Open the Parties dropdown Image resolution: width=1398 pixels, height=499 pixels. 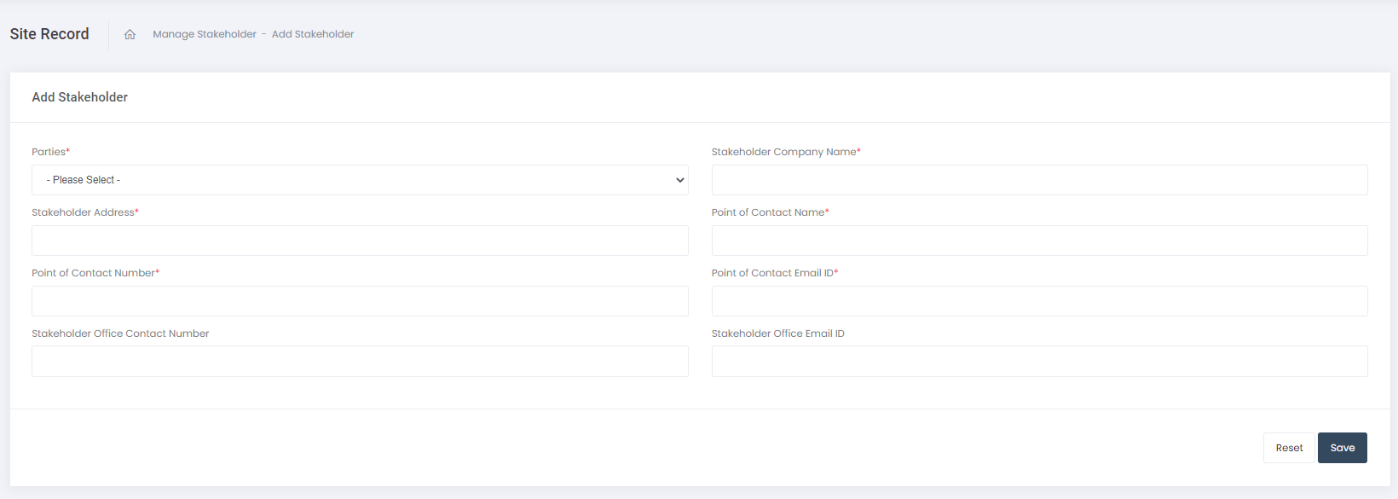coord(360,180)
